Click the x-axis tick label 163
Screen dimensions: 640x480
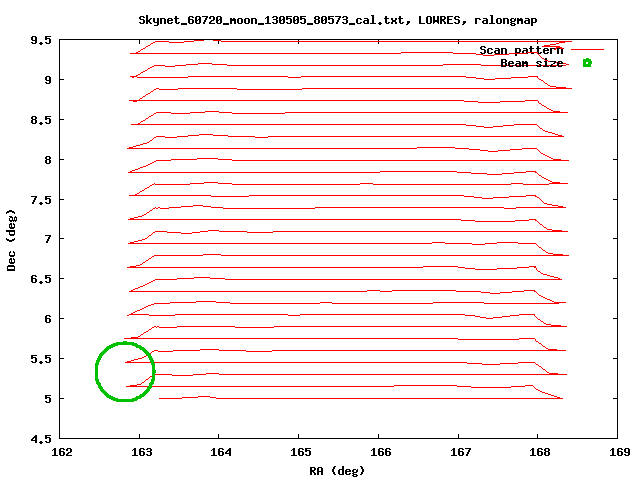[x=141, y=452]
